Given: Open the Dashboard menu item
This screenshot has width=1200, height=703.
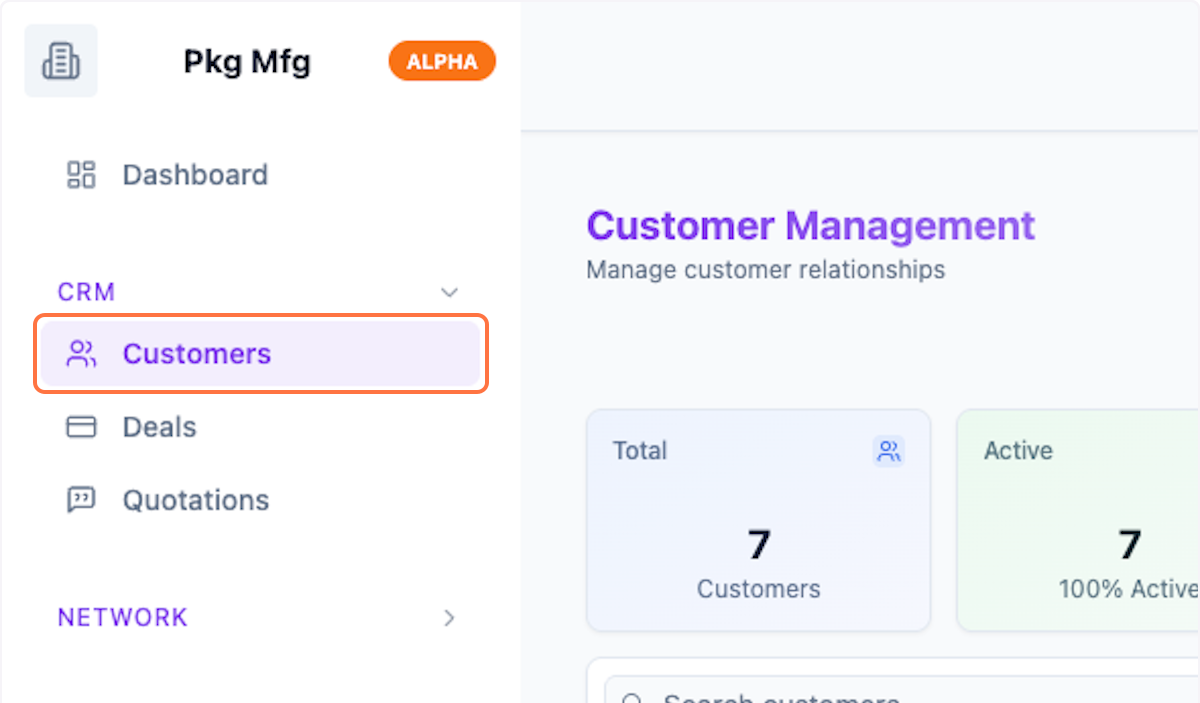Looking at the screenshot, I should coord(195,175).
